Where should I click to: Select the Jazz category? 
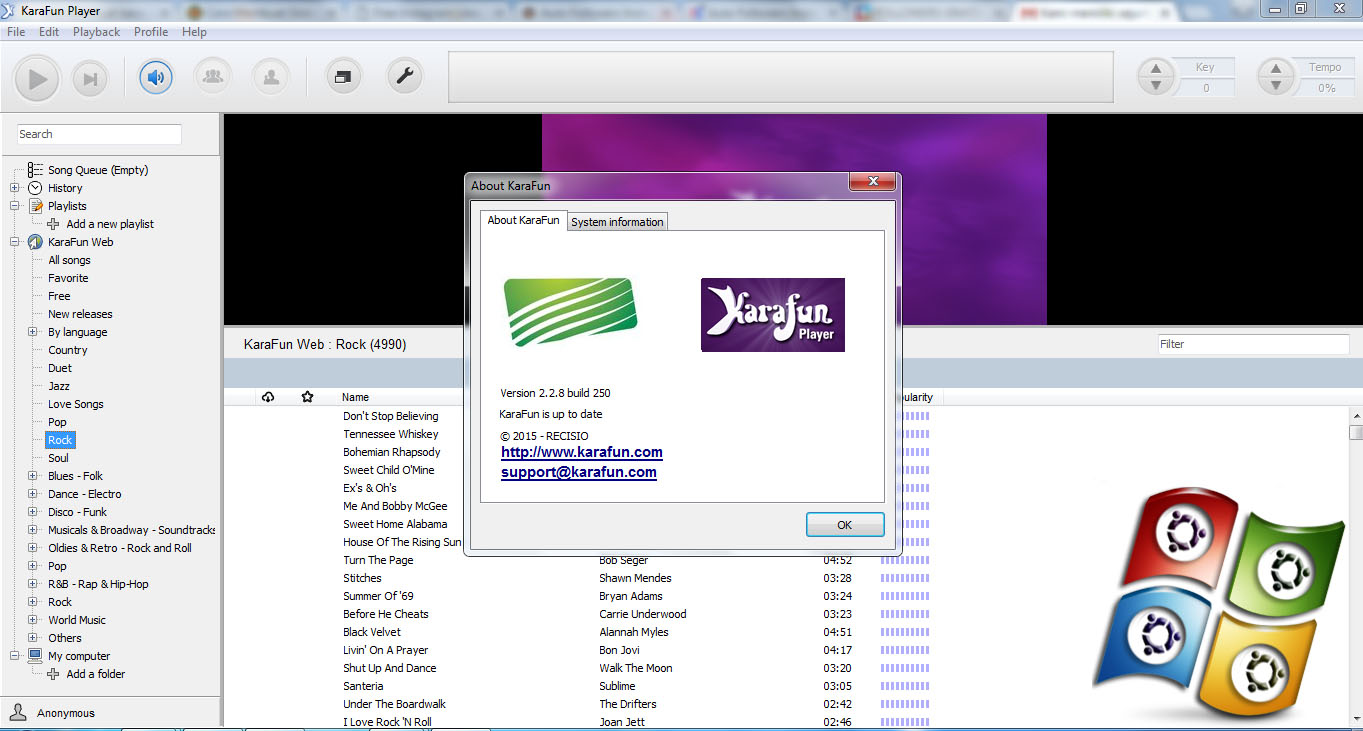pos(59,386)
